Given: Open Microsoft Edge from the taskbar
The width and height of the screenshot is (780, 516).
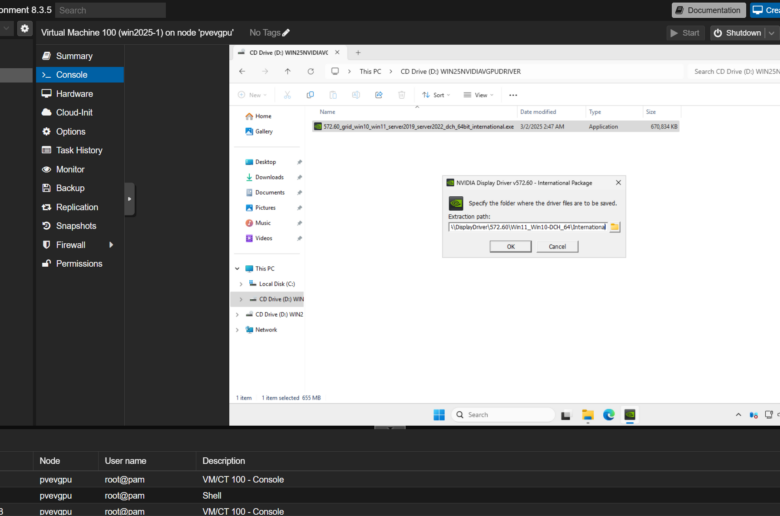Looking at the screenshot, I should [609, 415].
